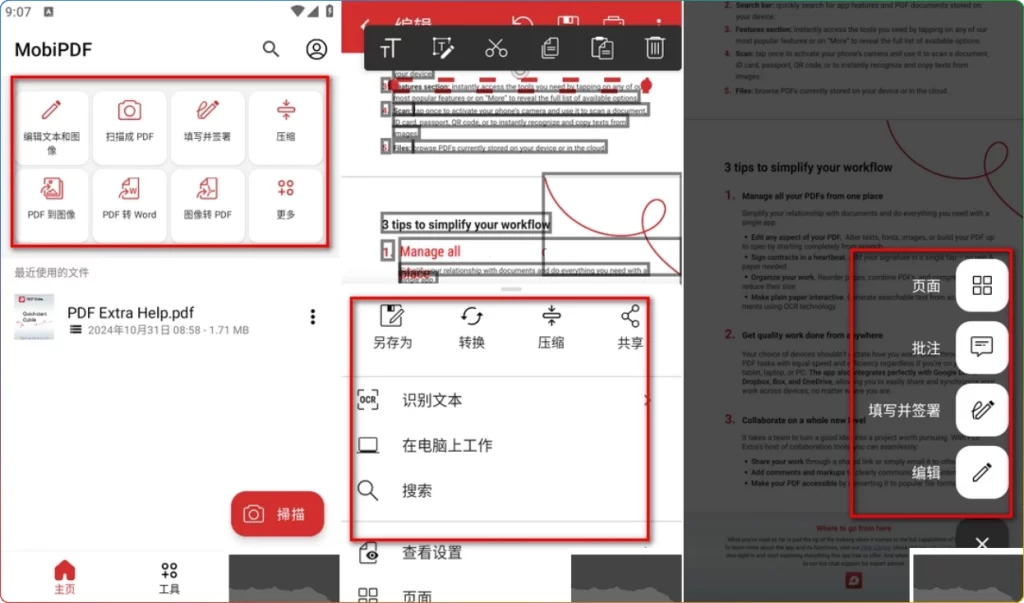Delete content using the trash icon
The height and width of the screenshot is (603, 1024).
654,47
